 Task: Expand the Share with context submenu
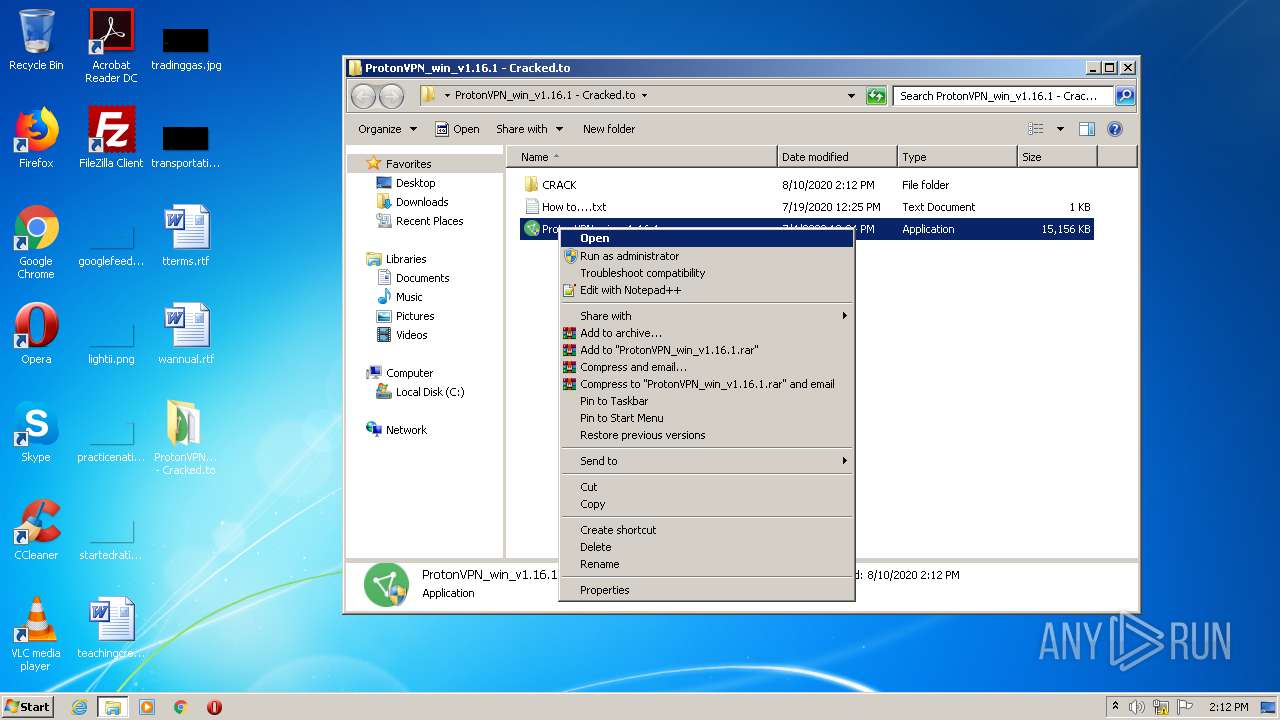click(845, 316)
